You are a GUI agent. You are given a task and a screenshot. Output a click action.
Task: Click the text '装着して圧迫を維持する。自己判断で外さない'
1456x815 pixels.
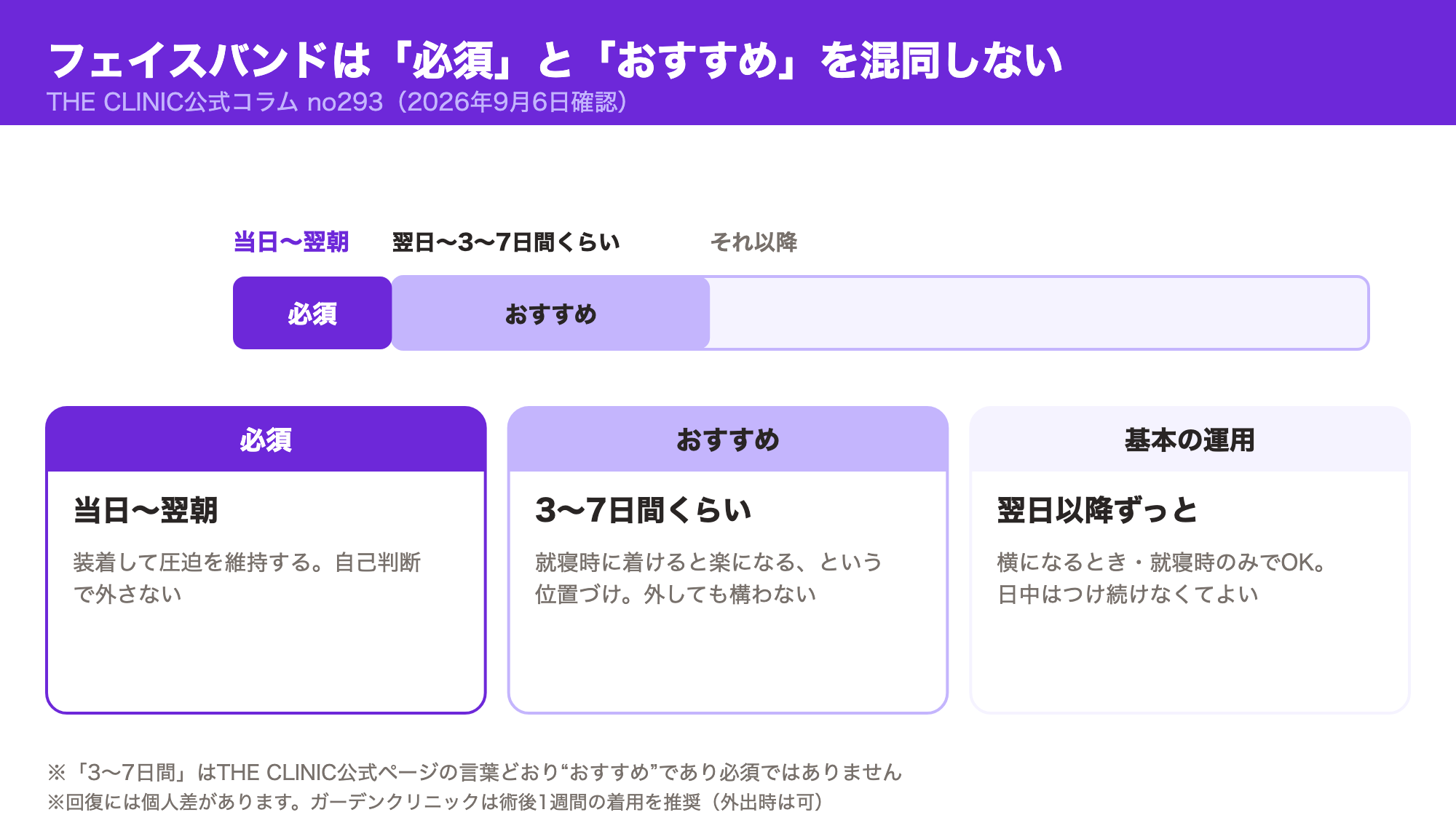pyautogui.click(x=248, y=578)
